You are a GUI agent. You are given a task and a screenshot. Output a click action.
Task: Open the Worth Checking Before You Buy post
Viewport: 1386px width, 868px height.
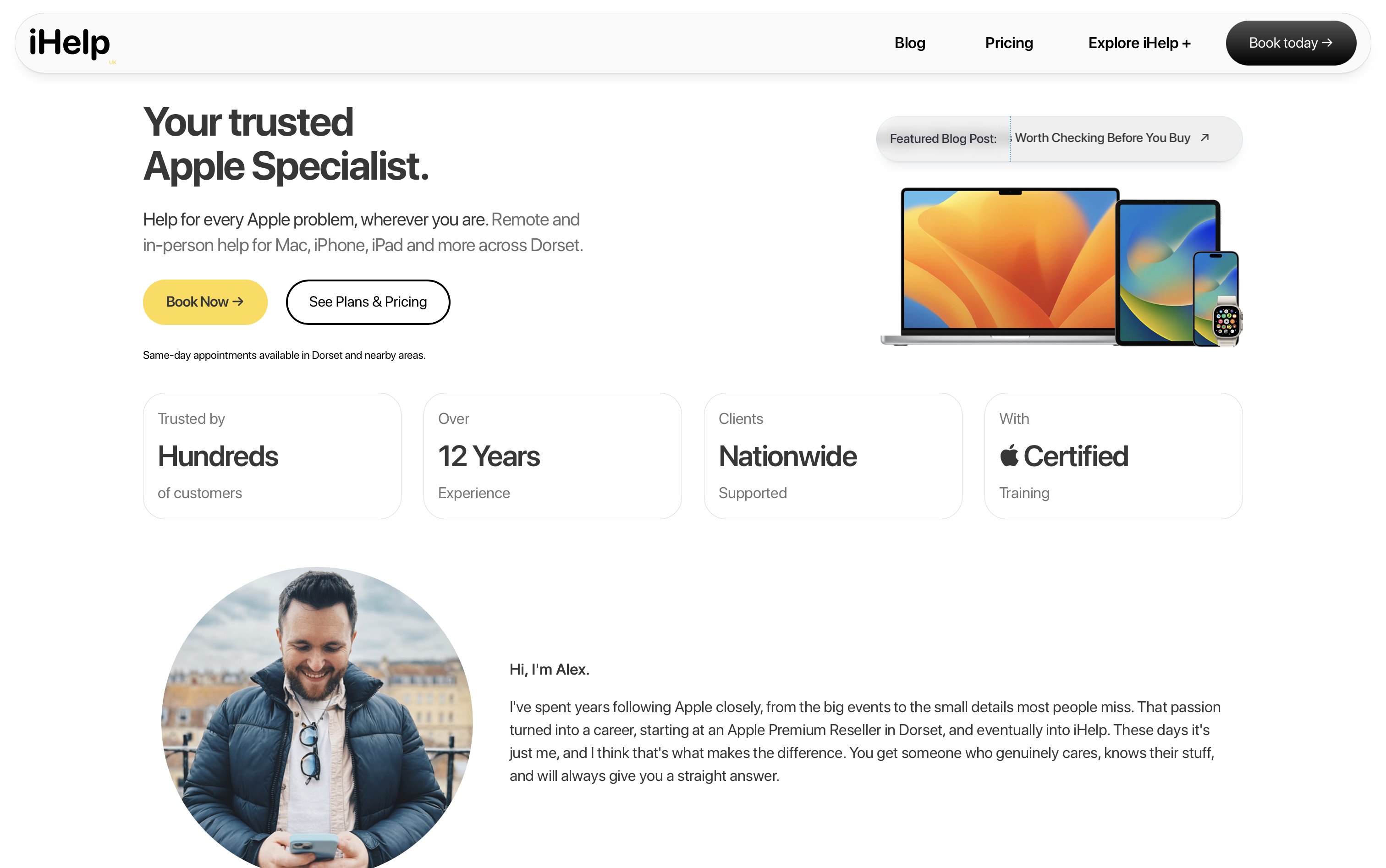[x=1102, y=138]
